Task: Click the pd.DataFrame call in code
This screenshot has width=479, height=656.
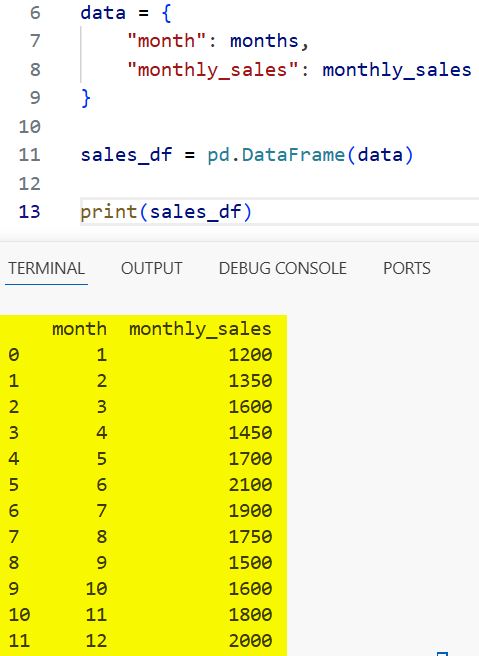Action: pyautogui.click(x=276, y=155)
